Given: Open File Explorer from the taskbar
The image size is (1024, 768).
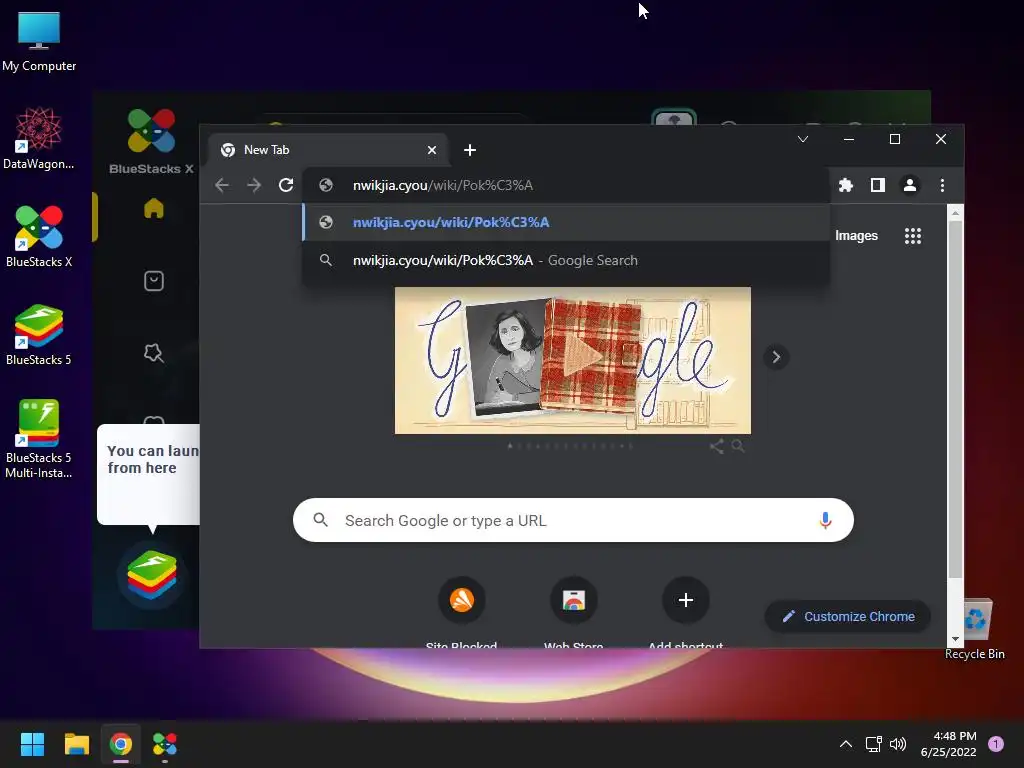Looking at the screenshot, I should [76, 744].
